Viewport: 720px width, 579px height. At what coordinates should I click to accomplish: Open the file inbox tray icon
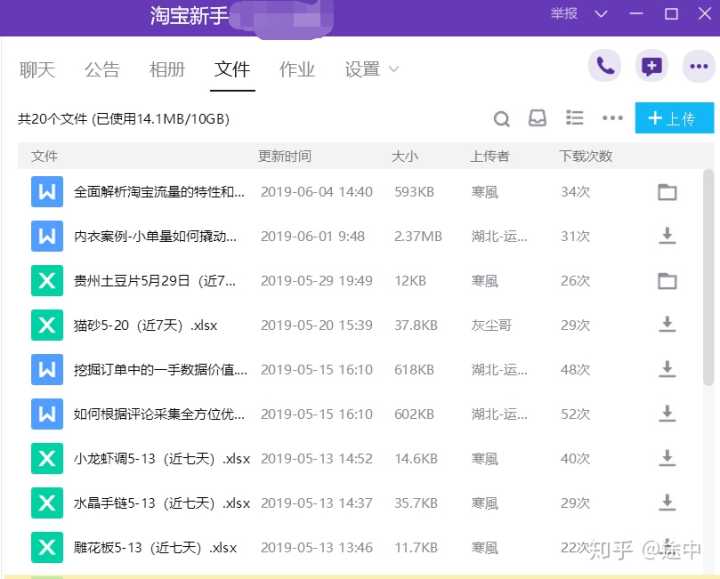click(x=538, y=119)
